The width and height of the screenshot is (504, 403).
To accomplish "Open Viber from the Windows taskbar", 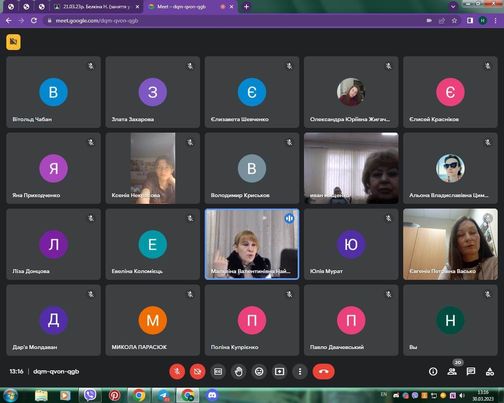I will [x=90, y=395].
